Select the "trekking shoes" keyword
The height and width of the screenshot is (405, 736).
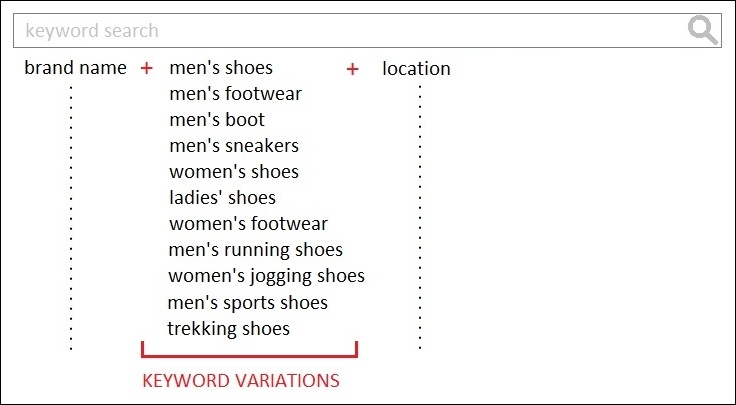click(228, 329)
